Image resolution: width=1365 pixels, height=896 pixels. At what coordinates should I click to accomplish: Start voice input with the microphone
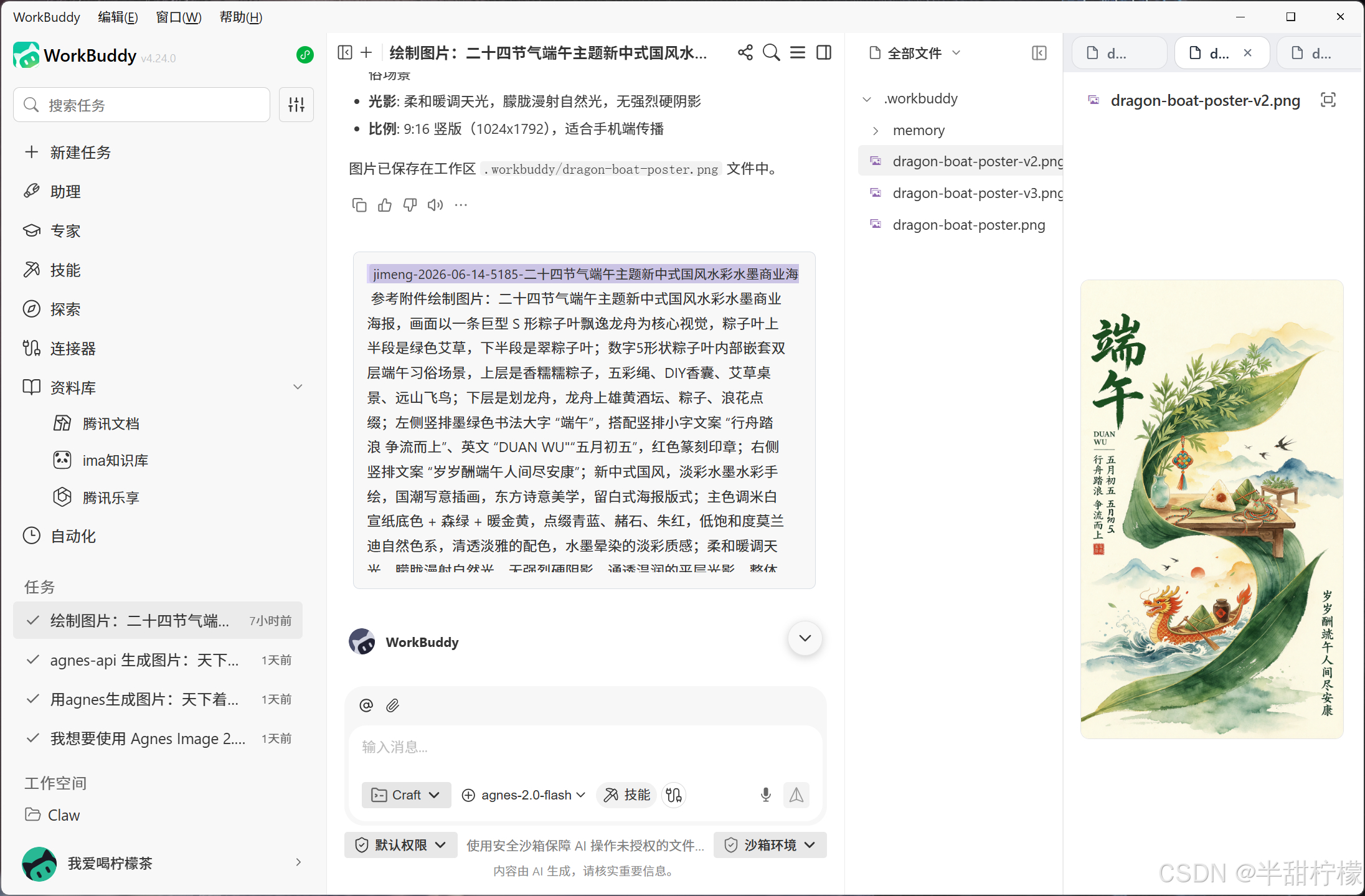coord(766,795)
